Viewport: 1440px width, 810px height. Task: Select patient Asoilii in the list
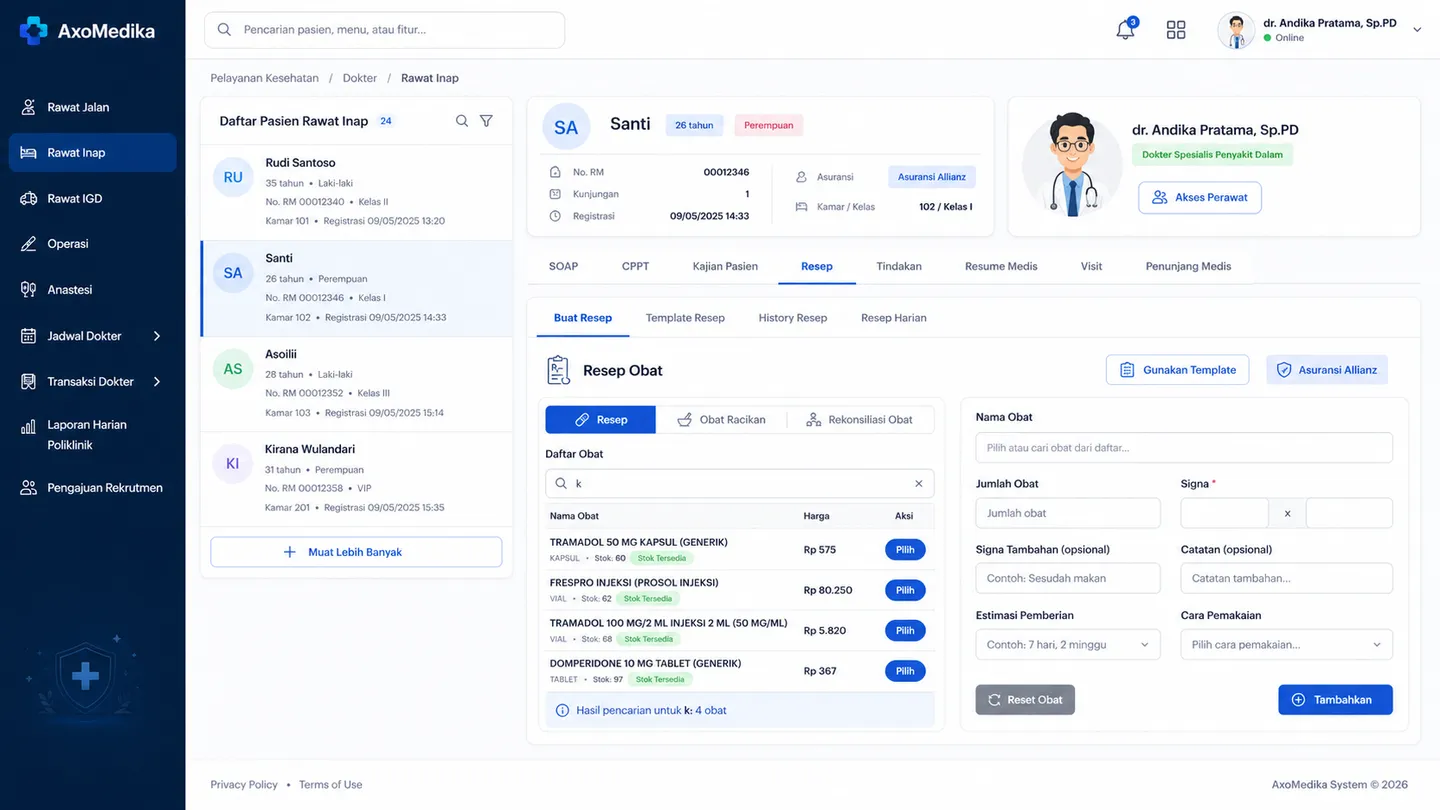[x=356, y=384]
